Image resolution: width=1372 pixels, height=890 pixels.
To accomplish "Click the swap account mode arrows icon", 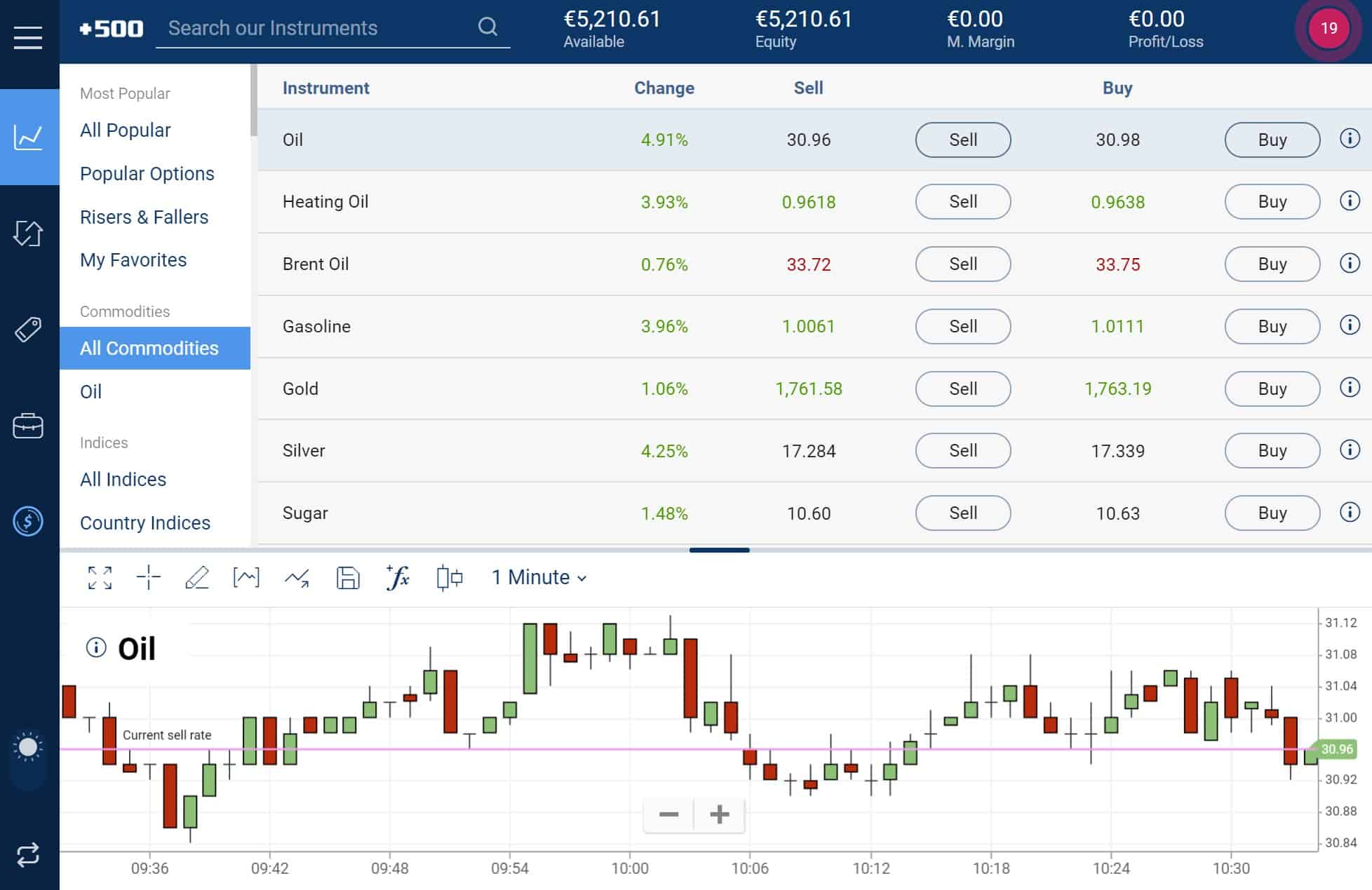I will 28,854.
